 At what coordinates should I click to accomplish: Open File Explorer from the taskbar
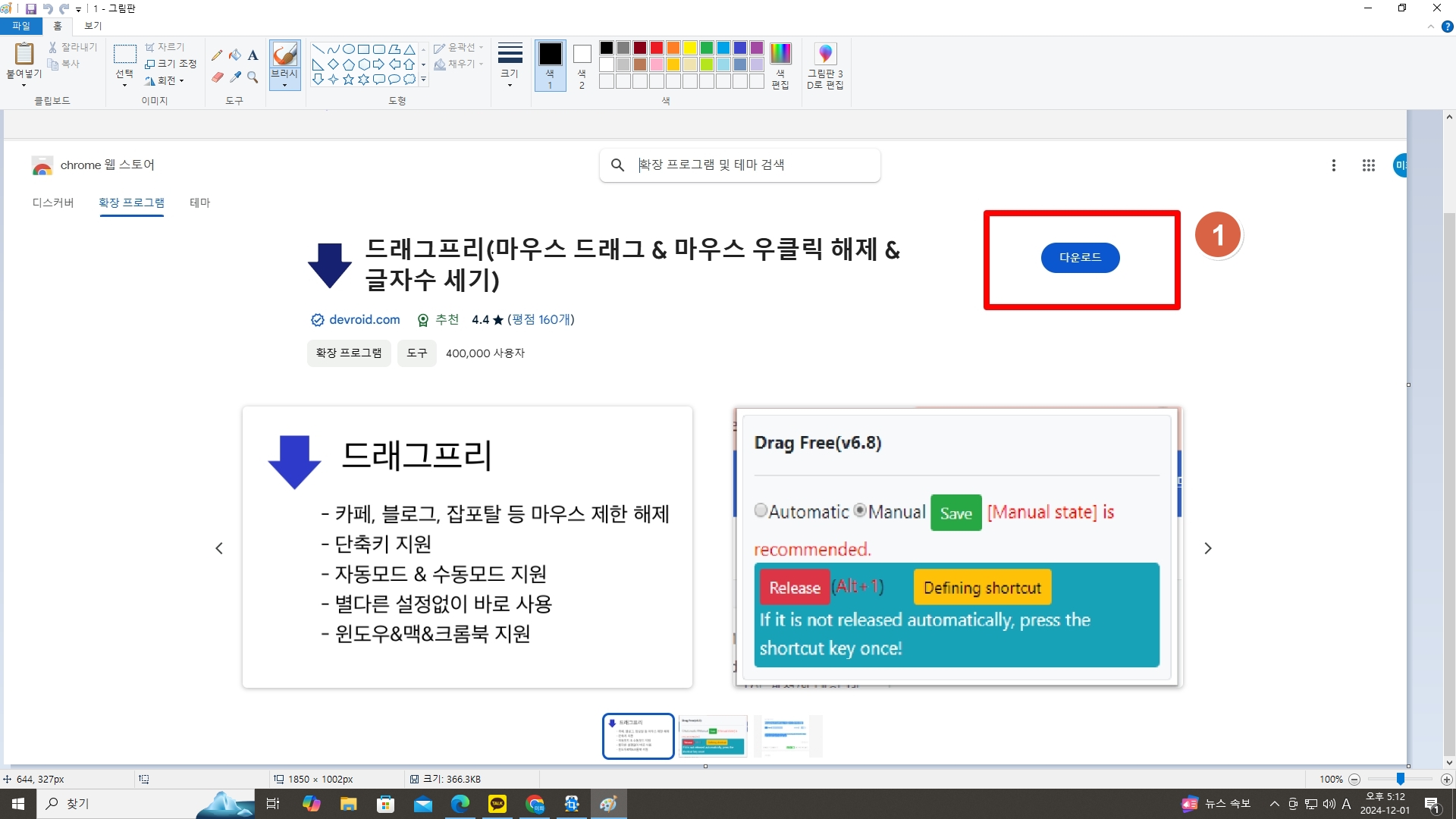[348, 804]
